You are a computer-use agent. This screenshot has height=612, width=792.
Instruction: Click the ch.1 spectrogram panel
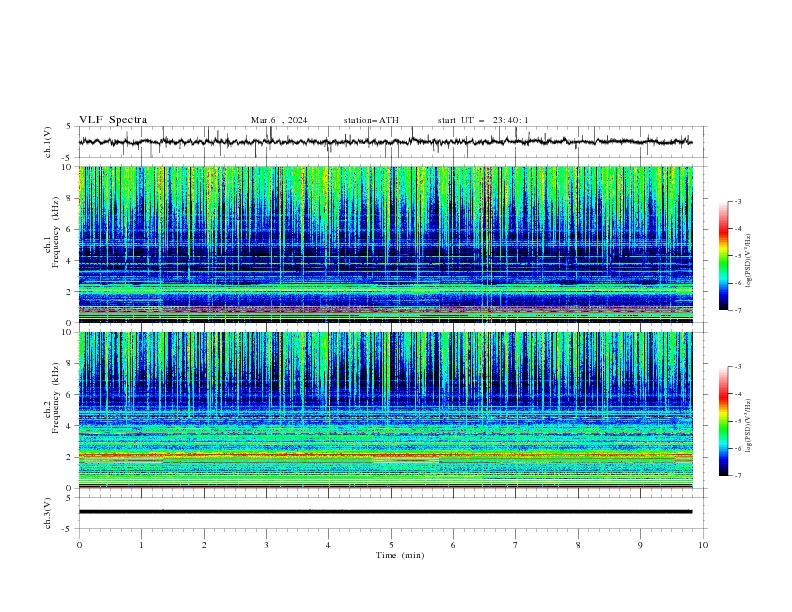point(386,244)
